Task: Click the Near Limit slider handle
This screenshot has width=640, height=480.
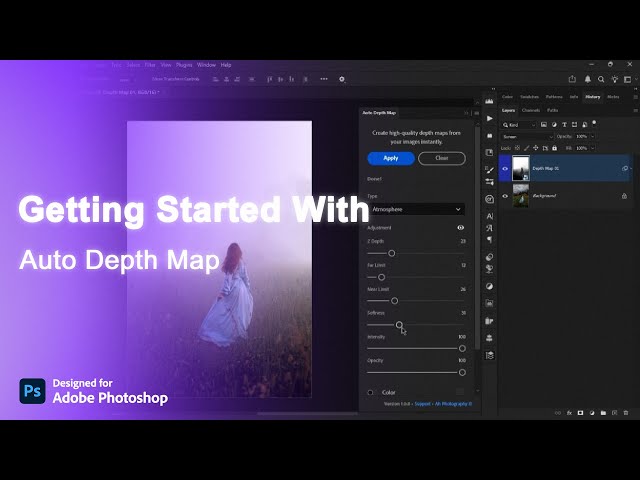Action: click(394, 301)
